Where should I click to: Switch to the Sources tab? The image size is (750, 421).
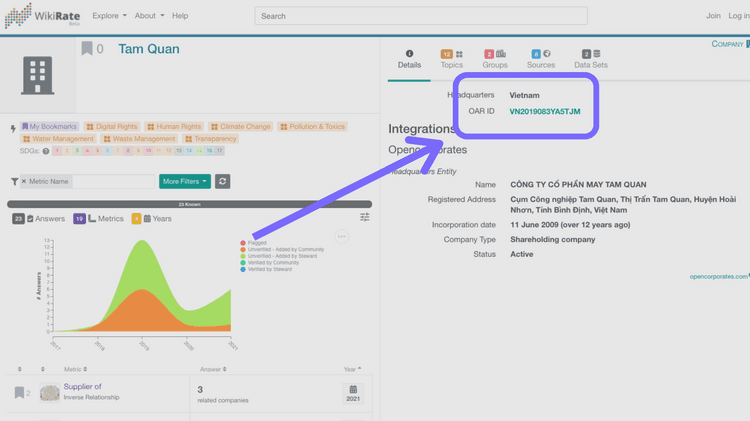click(541, 59)
